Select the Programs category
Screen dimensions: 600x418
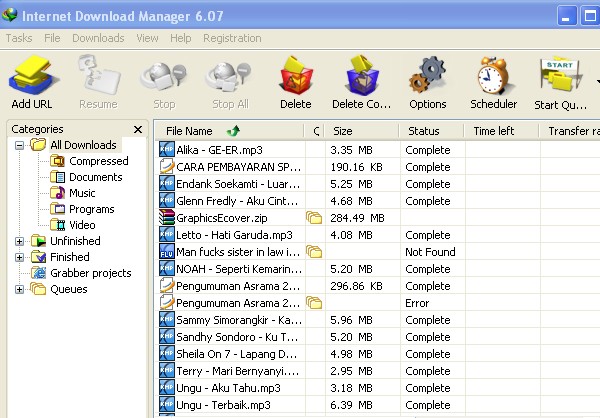point(92,209)
